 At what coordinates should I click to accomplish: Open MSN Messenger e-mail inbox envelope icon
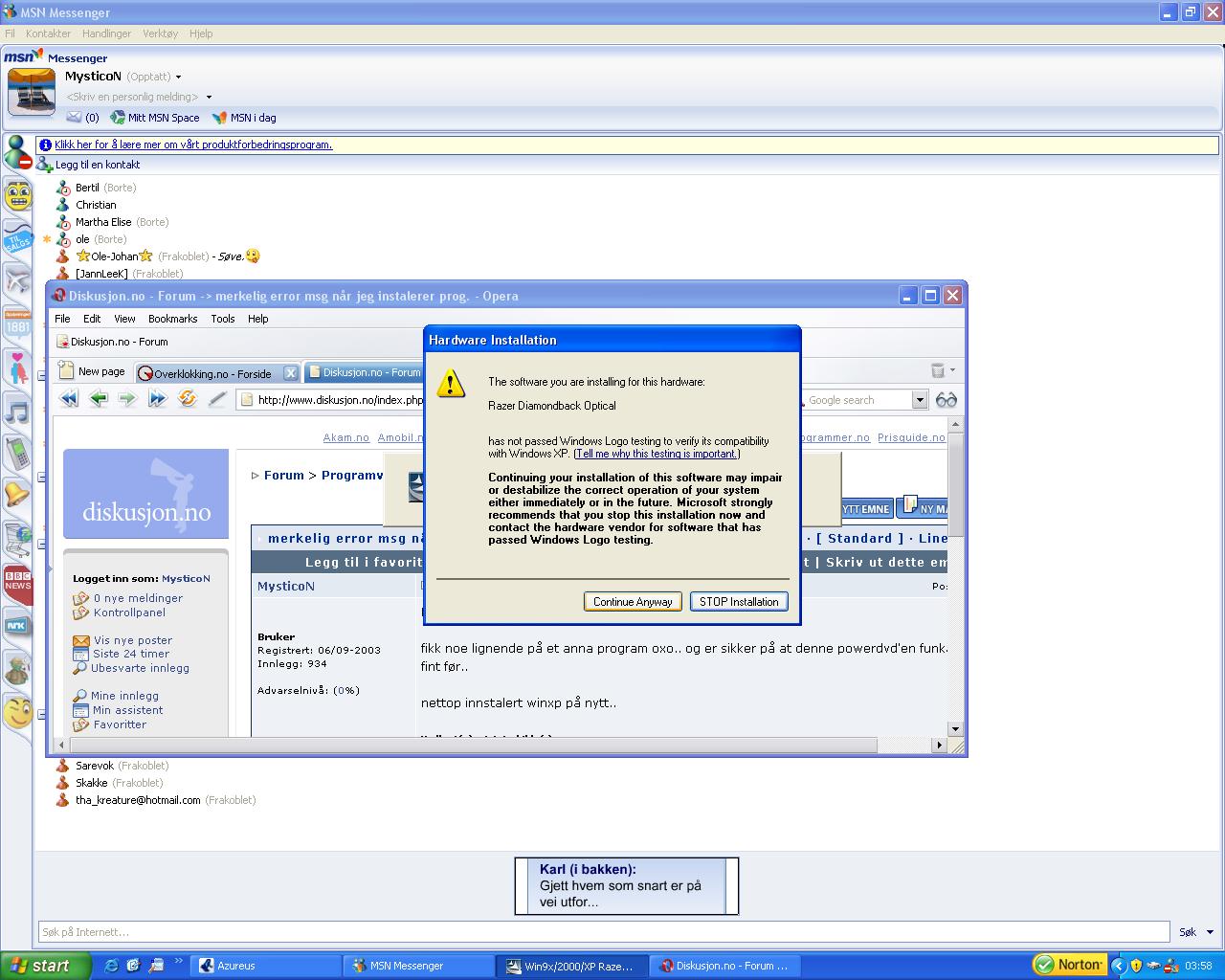pos(74,117)
